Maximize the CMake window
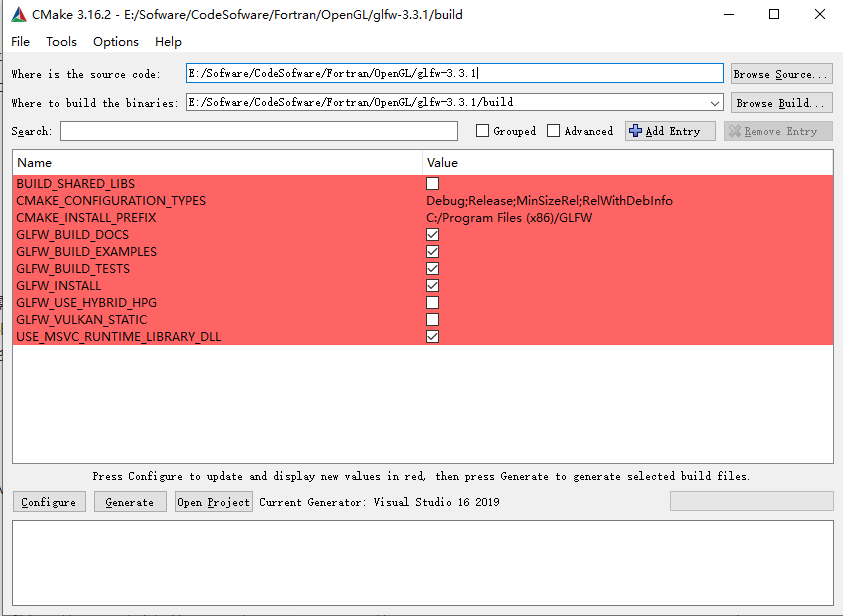The width and height of the screenshot is (843, 616). pyautogui.click(x=774, y=15)
